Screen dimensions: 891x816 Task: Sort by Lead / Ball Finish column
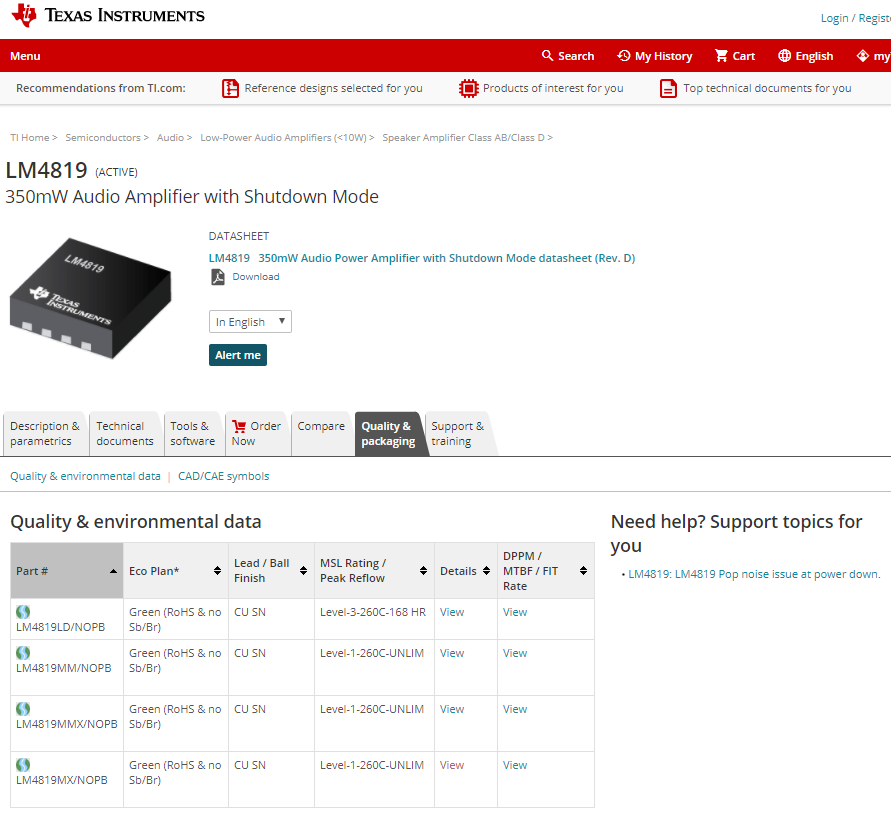coord(271,571)
